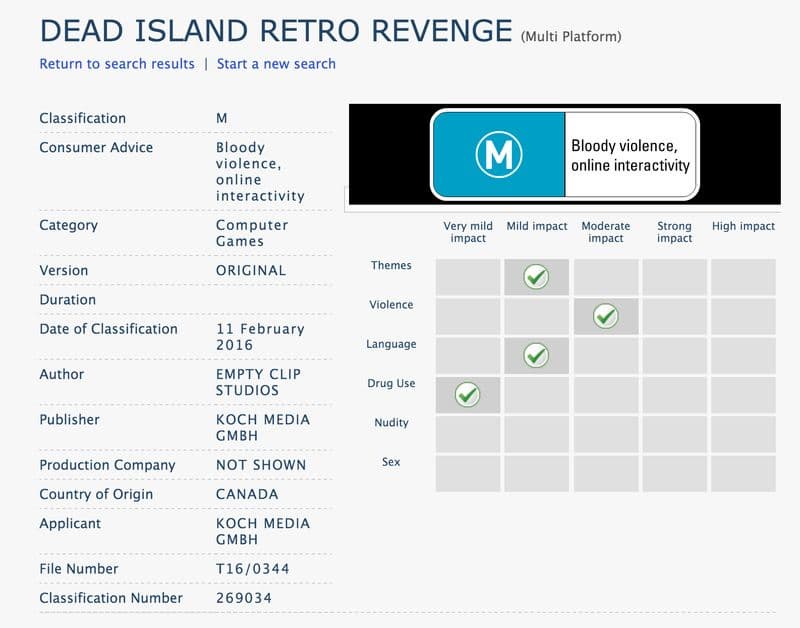Open the Start a new search link
Image resolution: width=800 pixels, height=628 pixels.
[x=276, y=64]
